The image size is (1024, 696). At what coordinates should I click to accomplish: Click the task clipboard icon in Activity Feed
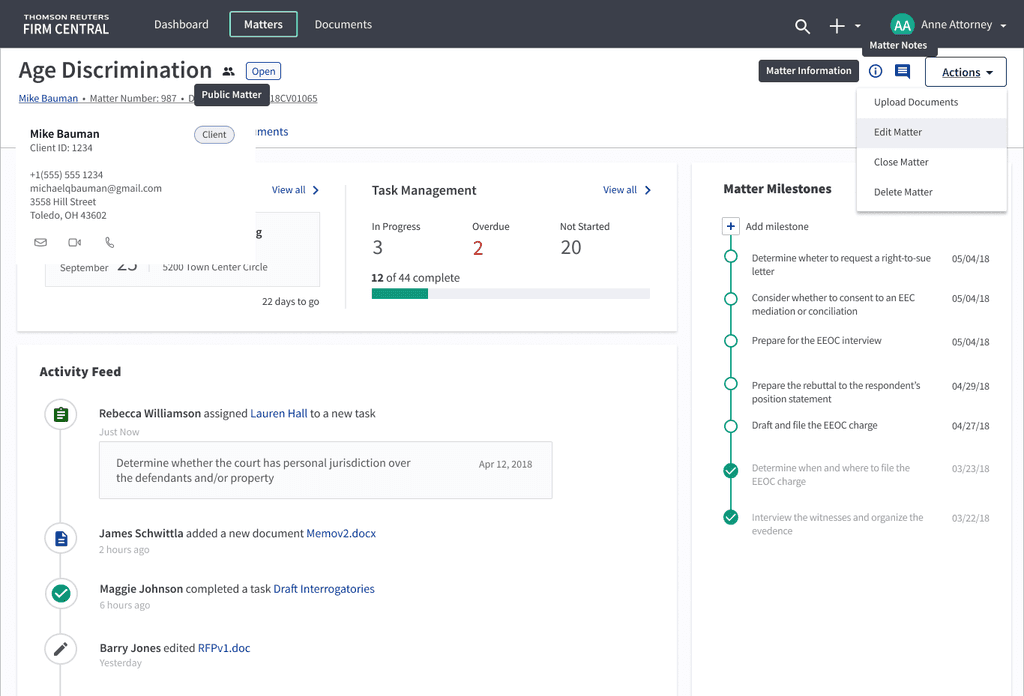pyautogui.click(x=61, y=415)
